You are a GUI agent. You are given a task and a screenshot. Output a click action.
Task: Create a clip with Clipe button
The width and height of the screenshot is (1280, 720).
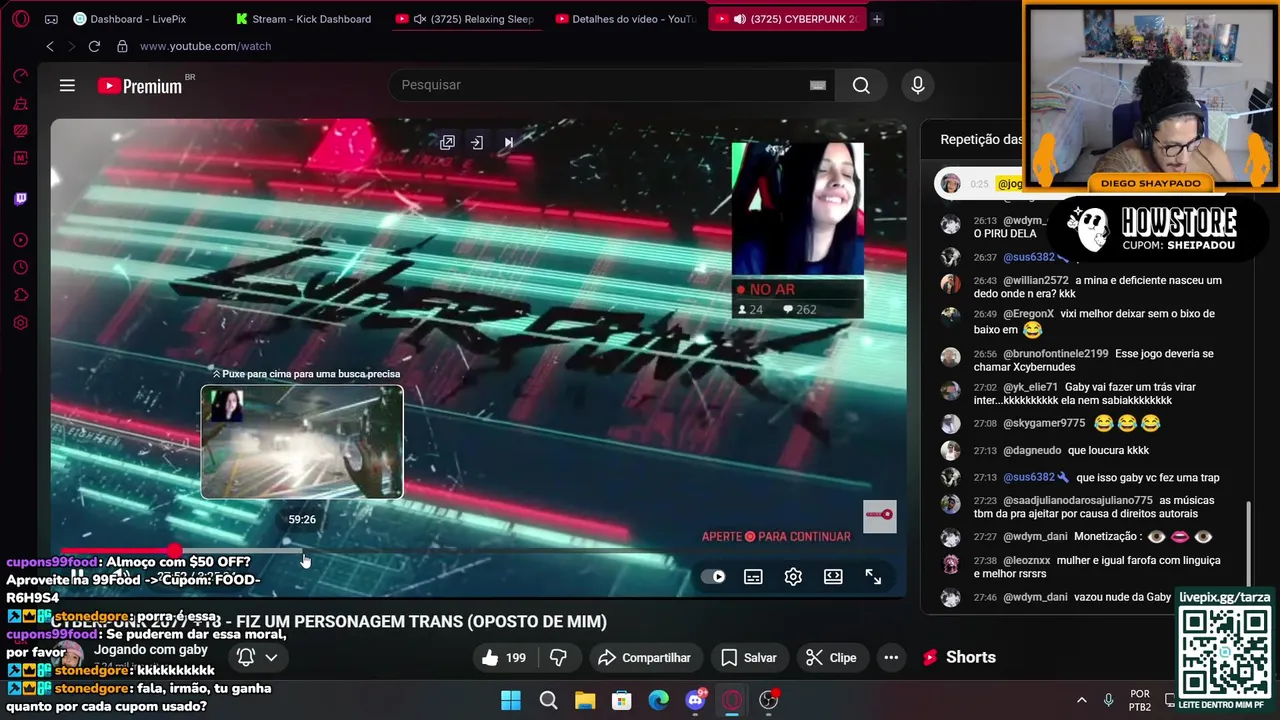coord(831,657)
